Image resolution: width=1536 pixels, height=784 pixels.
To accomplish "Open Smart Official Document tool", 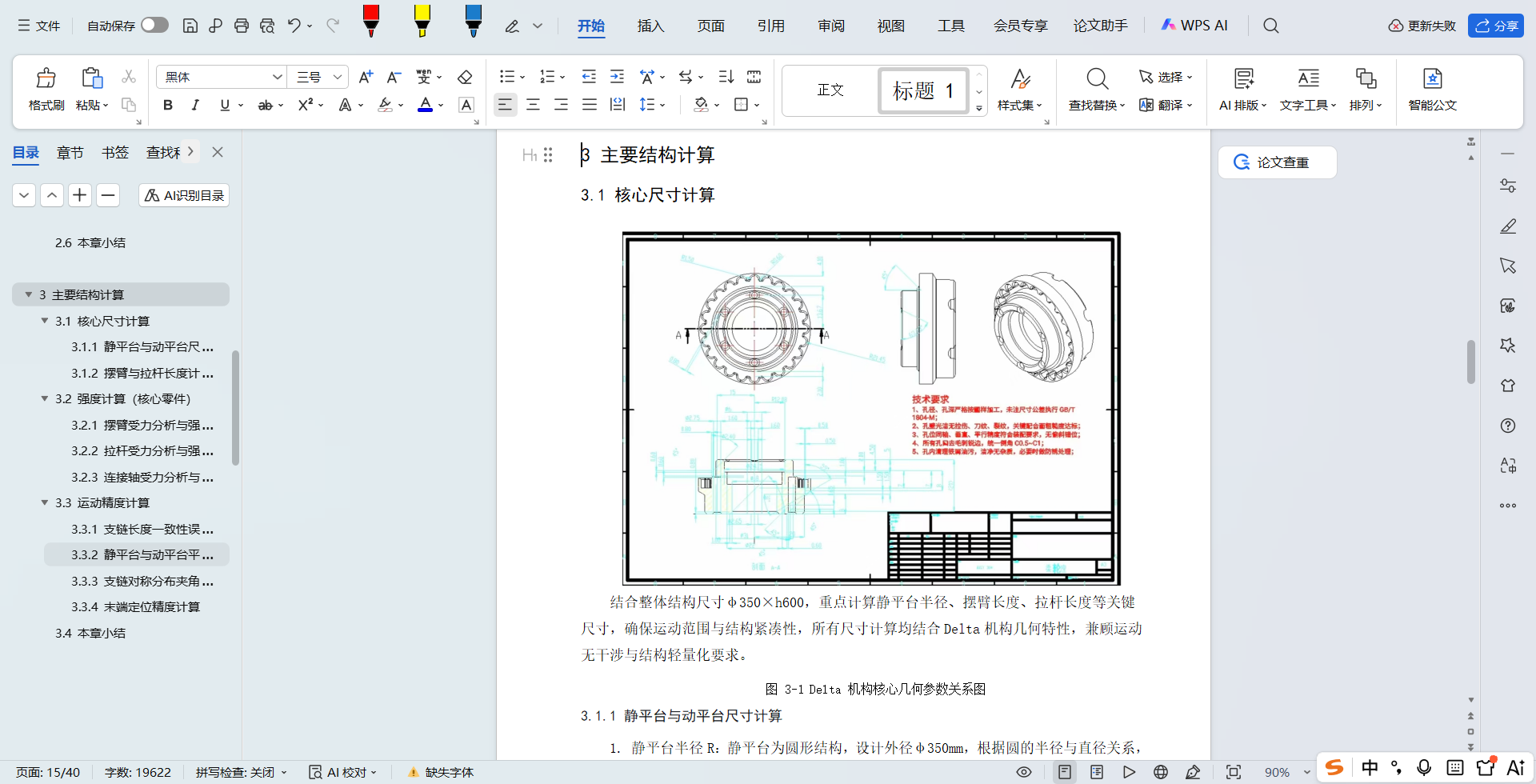I will pos(1433,90).
